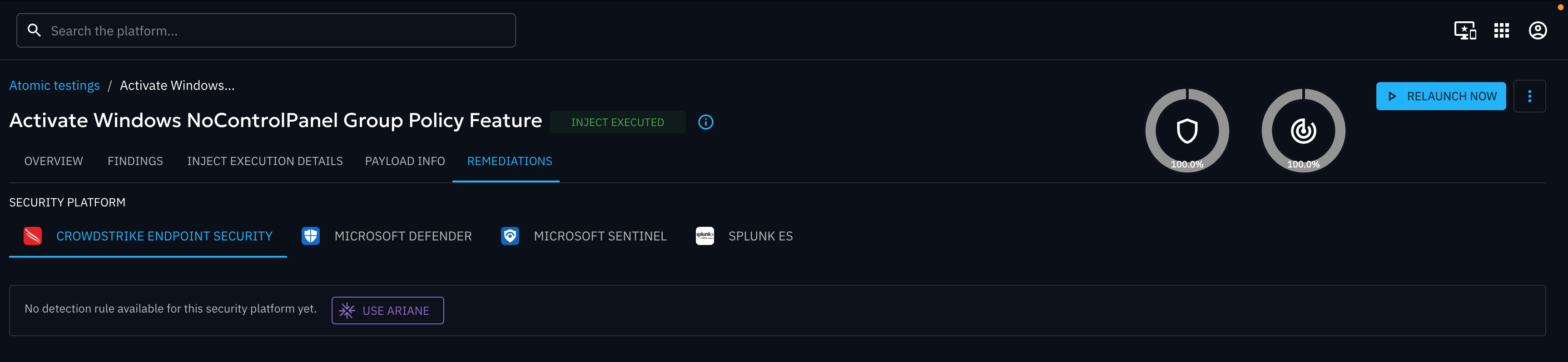This screenshot has width=1568, height=362.
Task: Go to Inject Execution Details tab
Action: click(265, 161)
